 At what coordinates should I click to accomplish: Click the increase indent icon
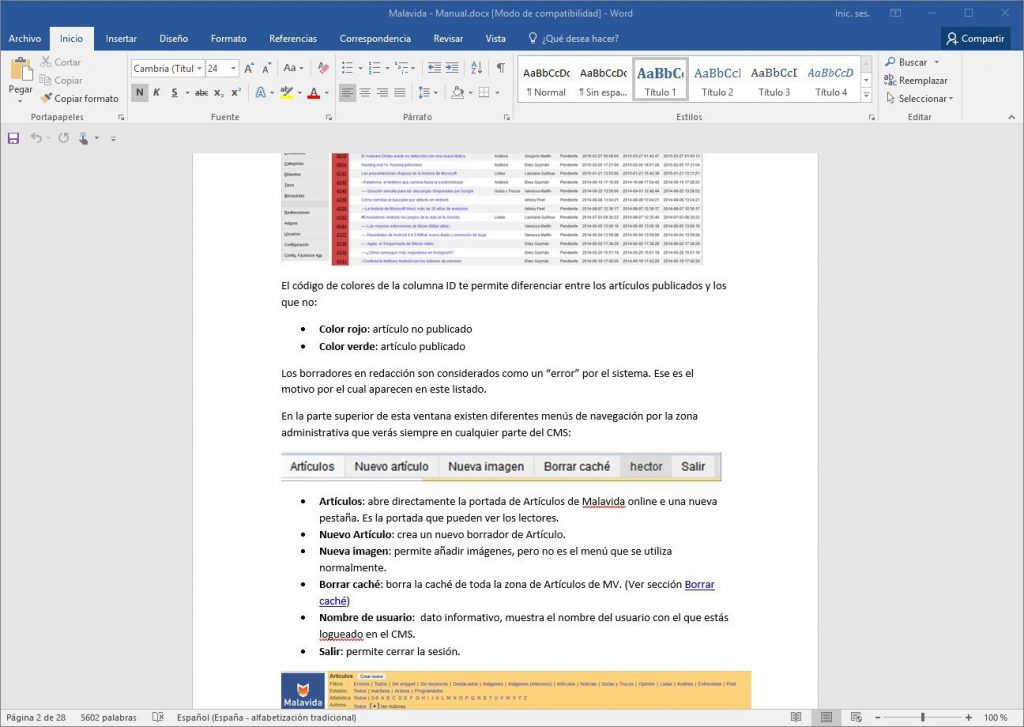451,68
